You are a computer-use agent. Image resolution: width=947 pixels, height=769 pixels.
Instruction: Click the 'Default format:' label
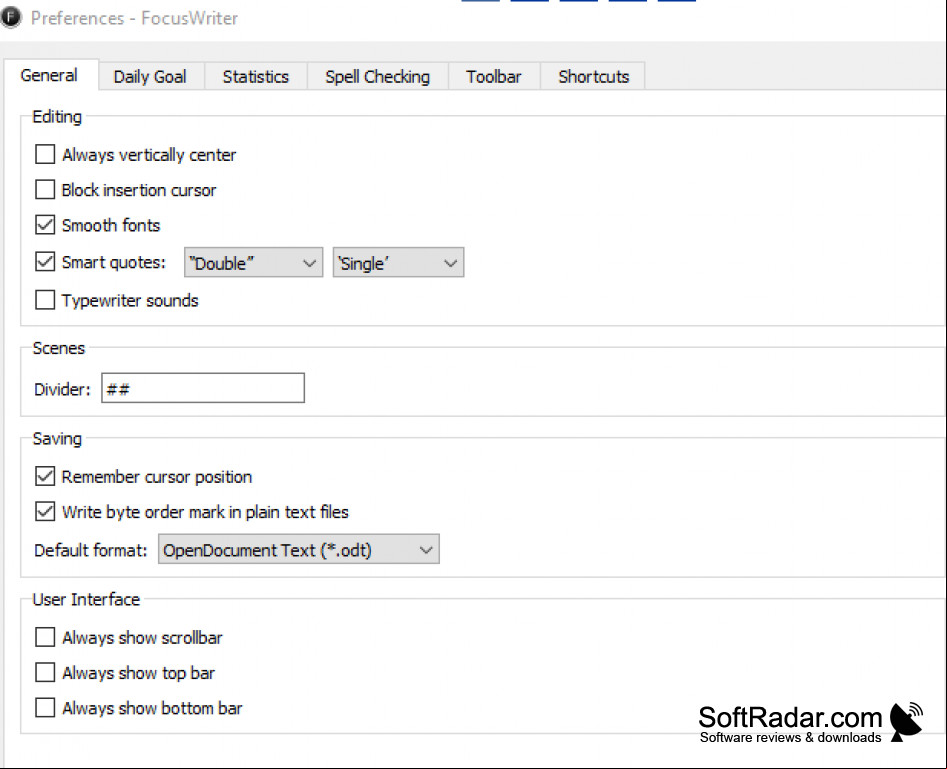(x=91, y=550)
